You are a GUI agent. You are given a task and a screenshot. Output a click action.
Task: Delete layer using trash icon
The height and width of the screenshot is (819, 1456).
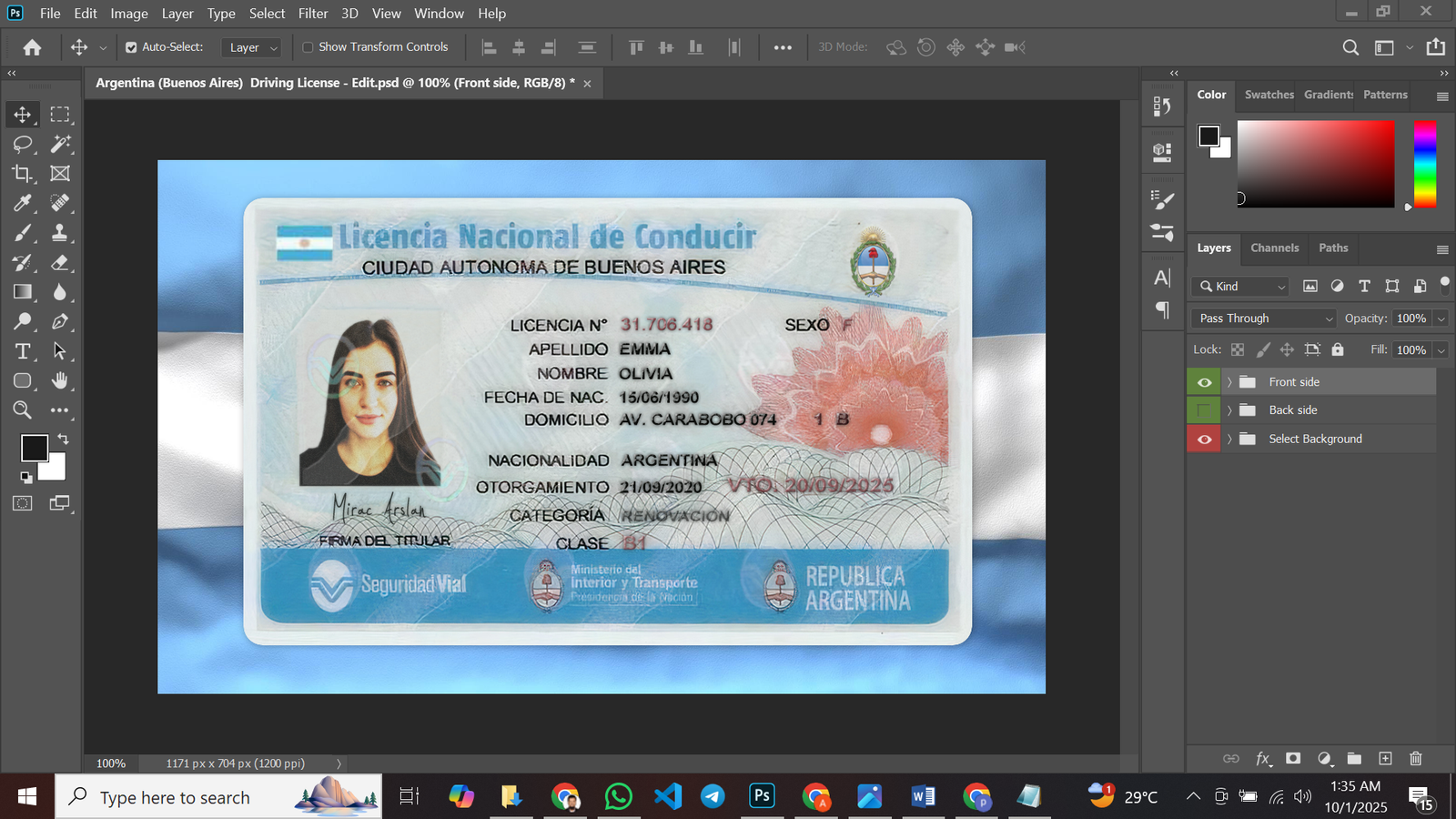point(1415,758)
